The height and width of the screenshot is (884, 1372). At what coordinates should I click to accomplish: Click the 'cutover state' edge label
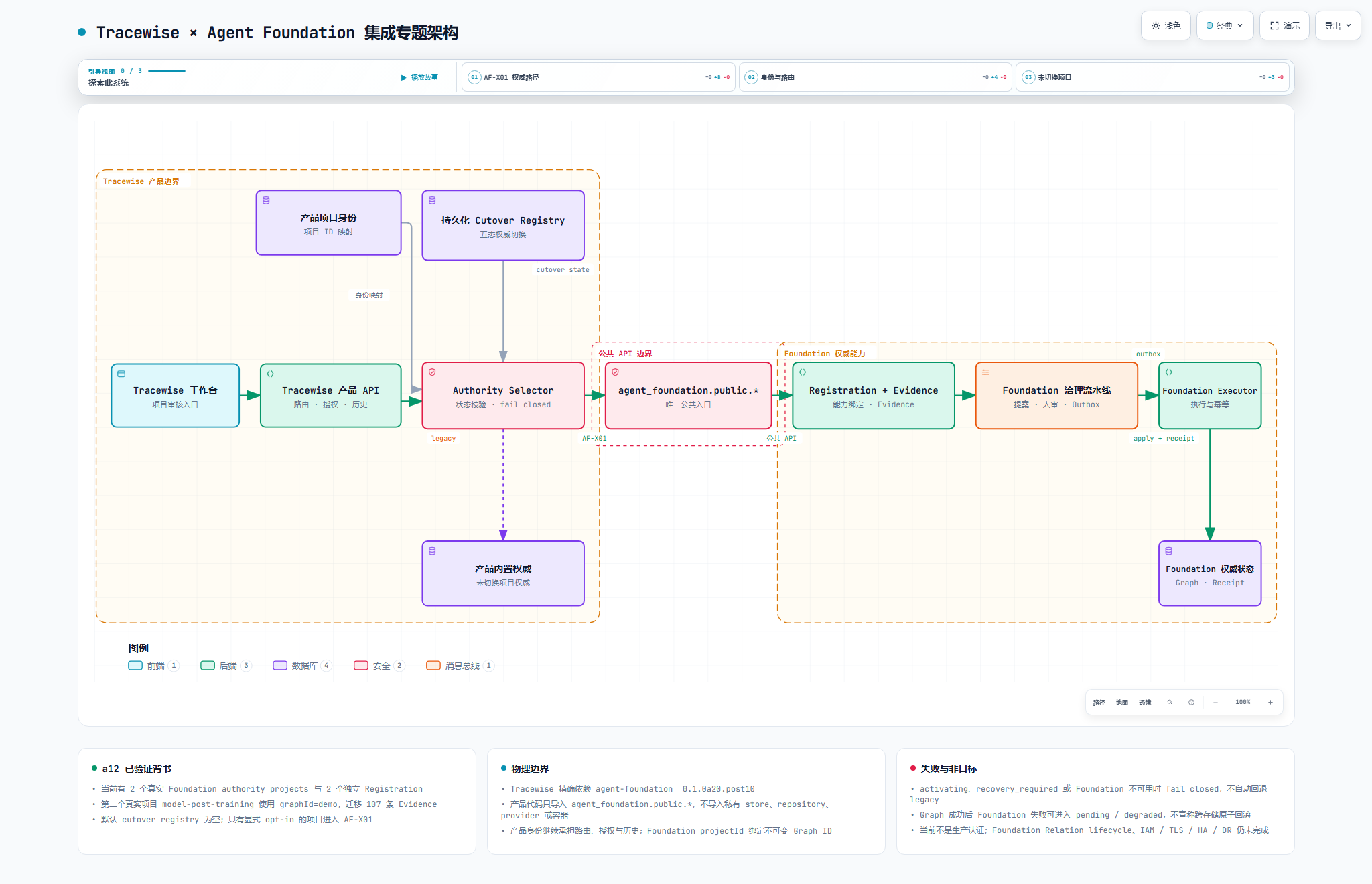[563, 270]
